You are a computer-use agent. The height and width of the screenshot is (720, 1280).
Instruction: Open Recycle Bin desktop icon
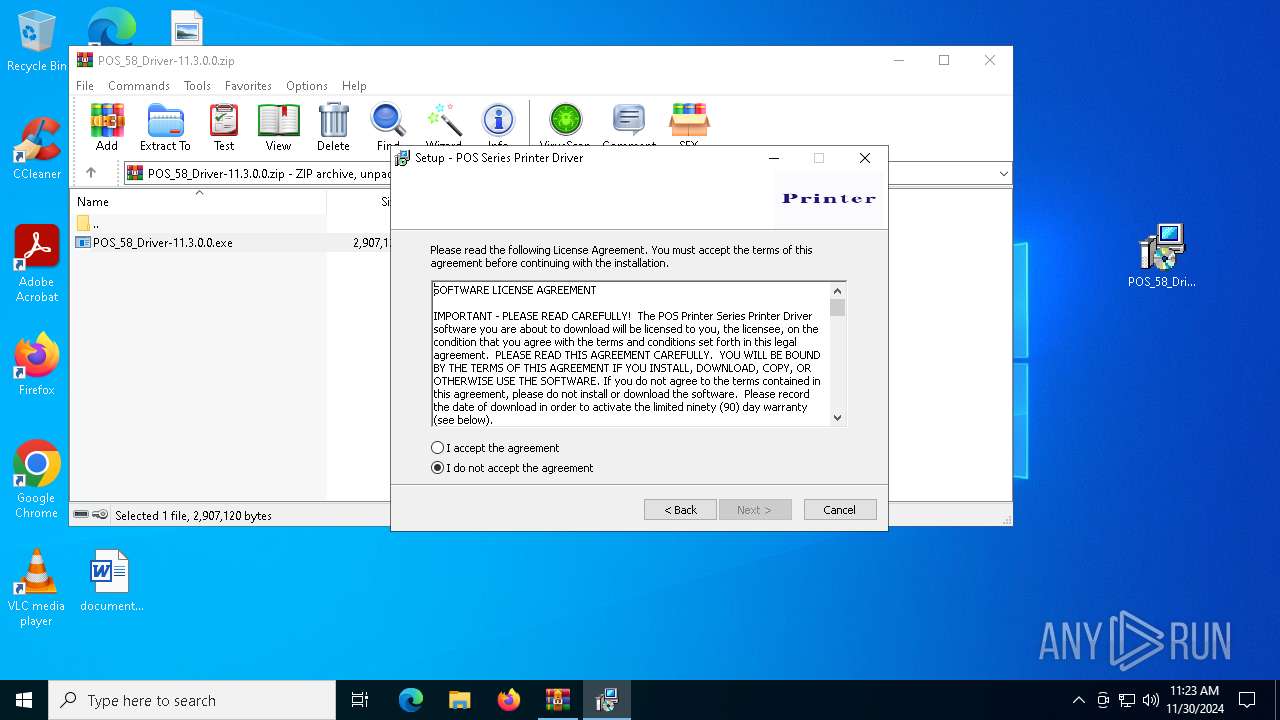tap(37, 42)
